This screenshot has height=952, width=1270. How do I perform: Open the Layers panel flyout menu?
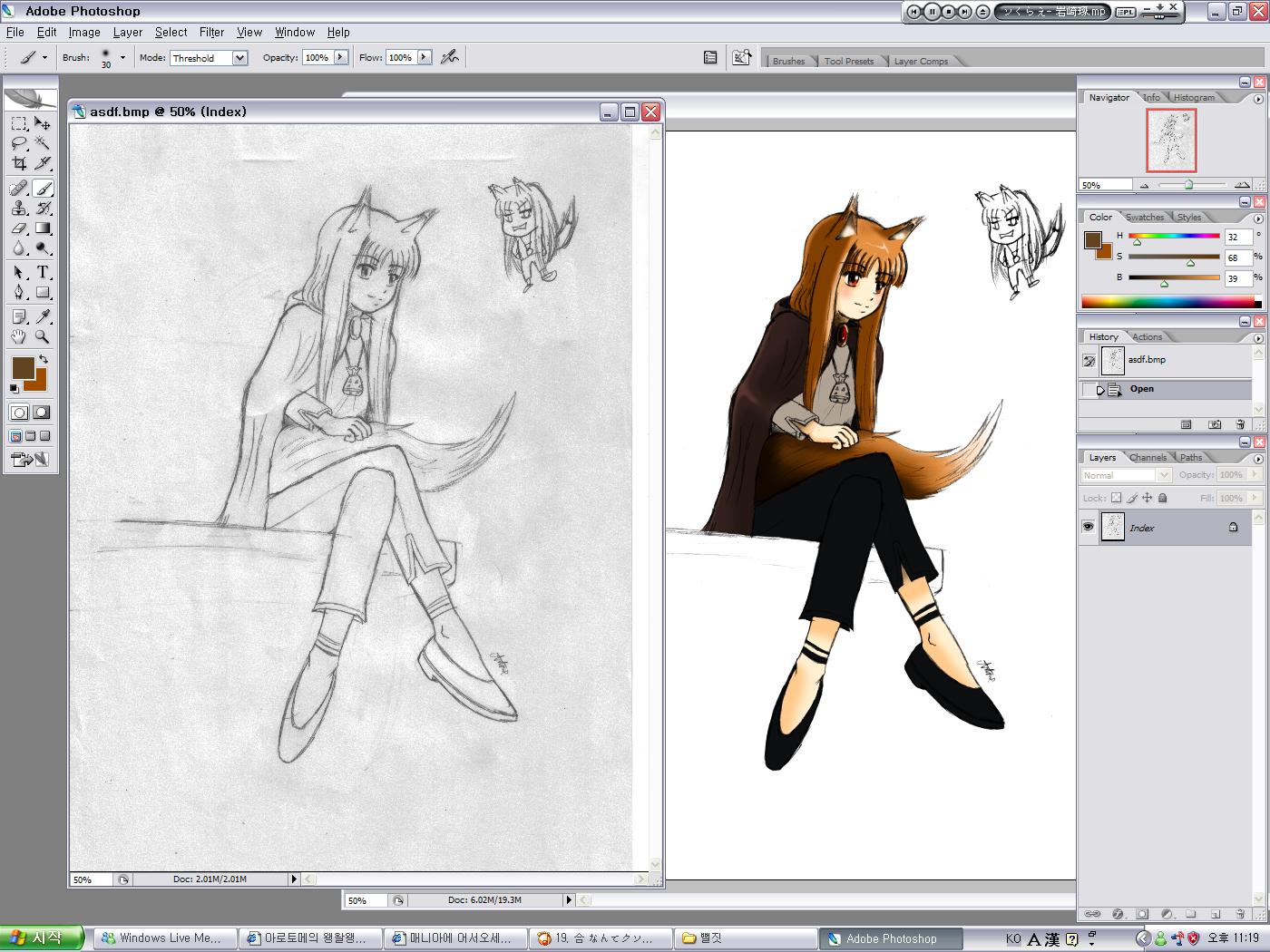click(1258, 458)
